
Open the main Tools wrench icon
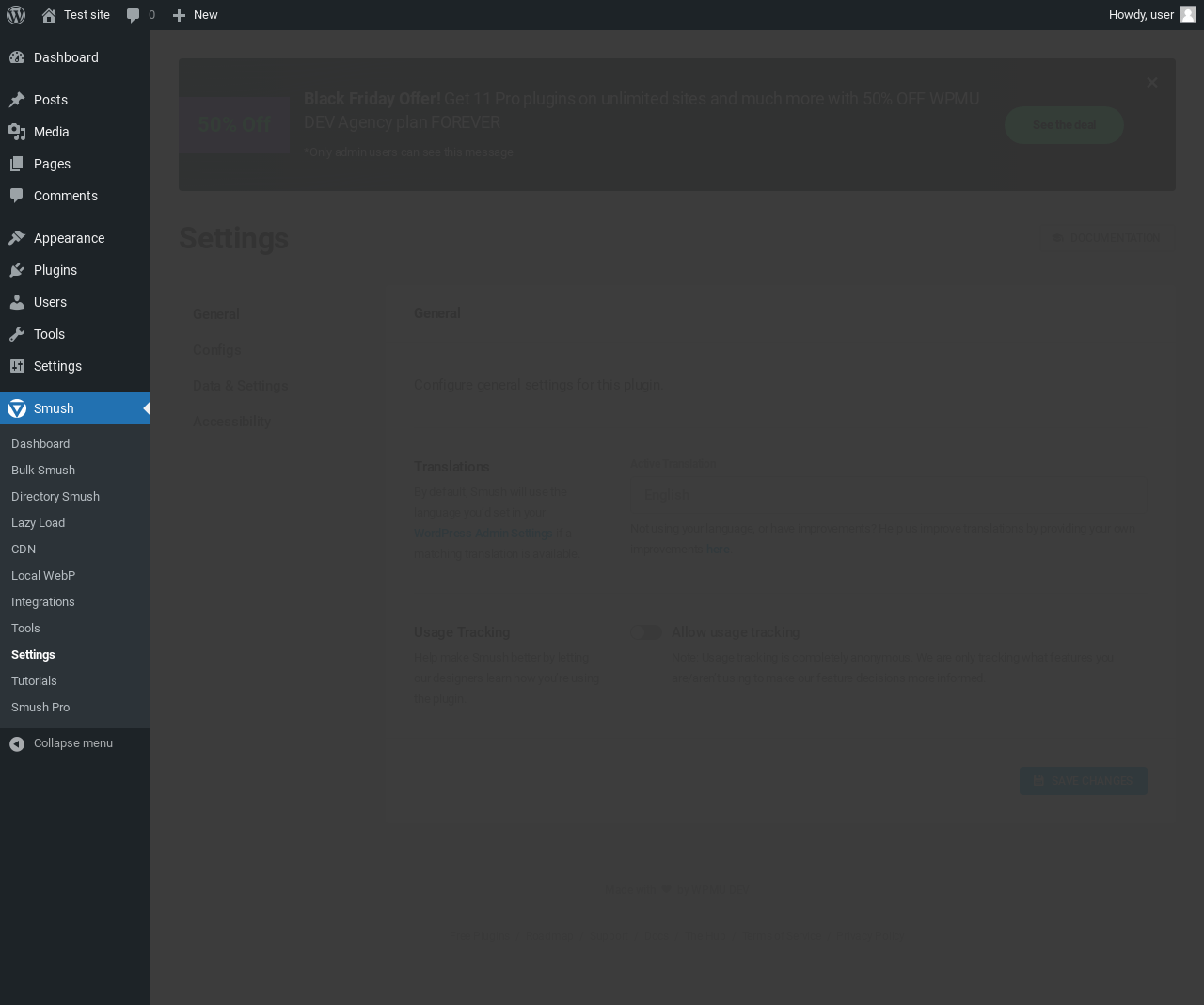17,334
